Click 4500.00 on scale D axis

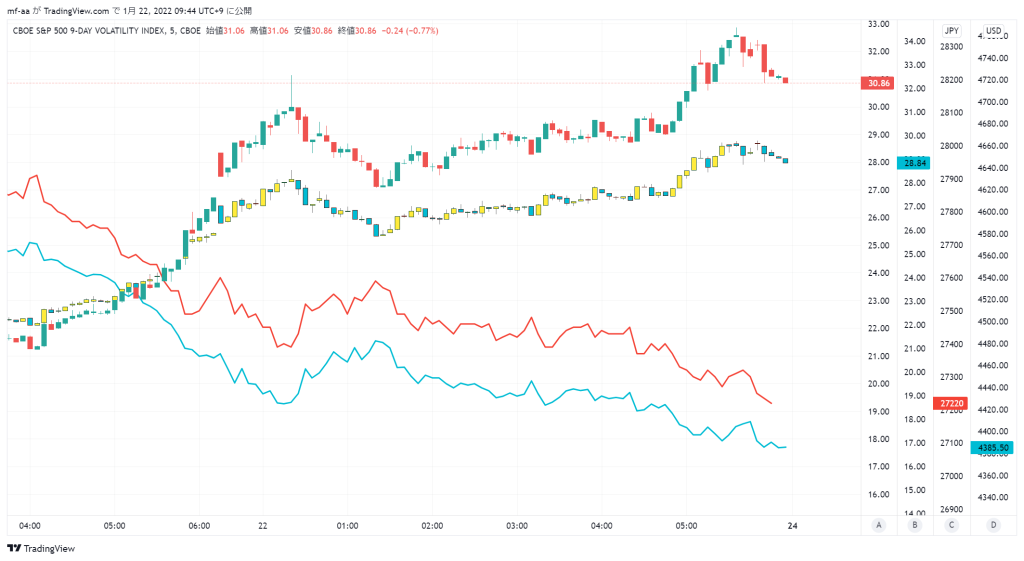993,321
